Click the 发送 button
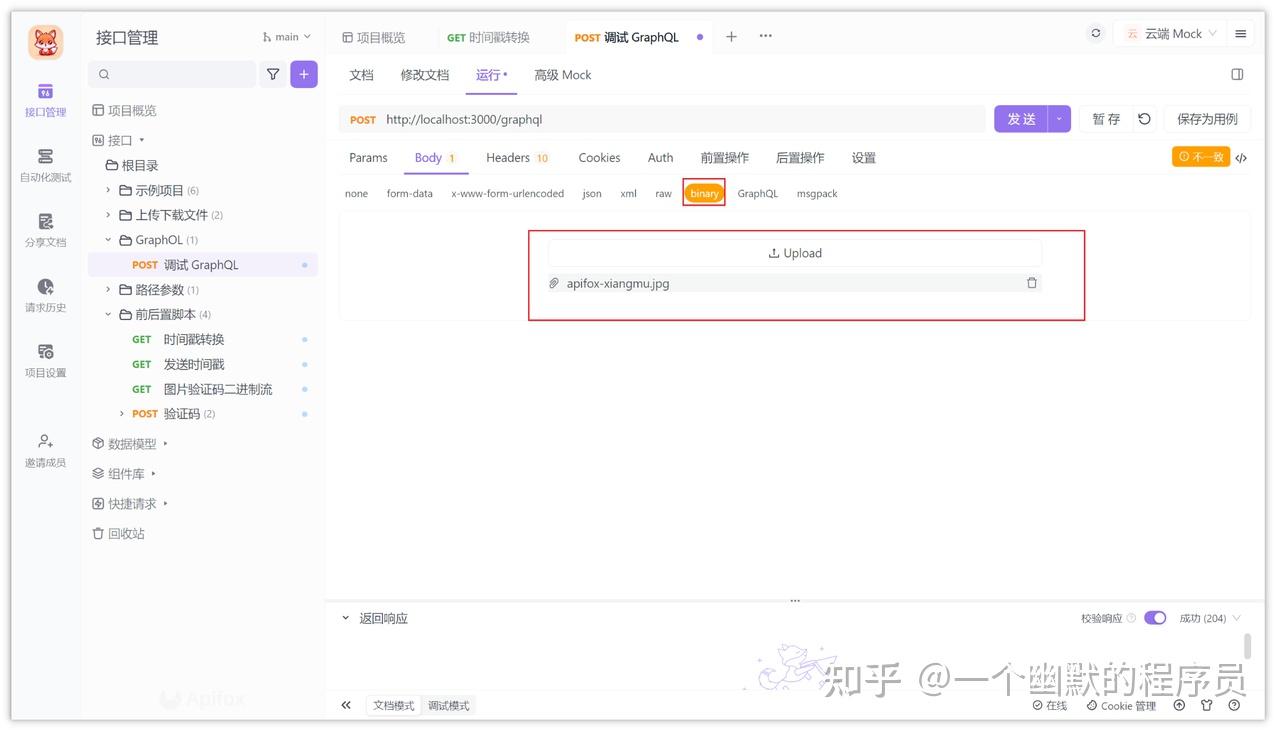This screenshot has width=1280, height=730. 1020,118
